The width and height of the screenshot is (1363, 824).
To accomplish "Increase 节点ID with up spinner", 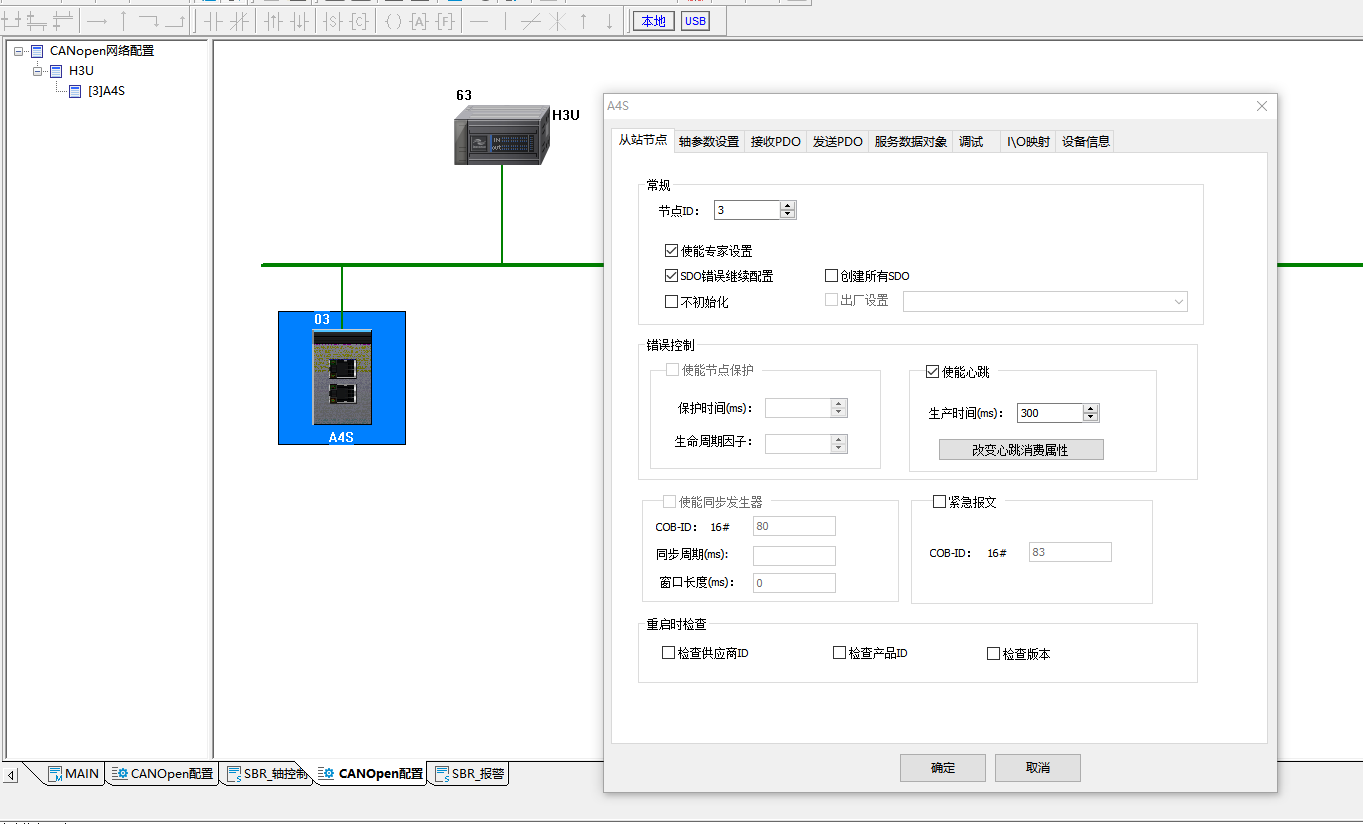I will pos(788,206).
